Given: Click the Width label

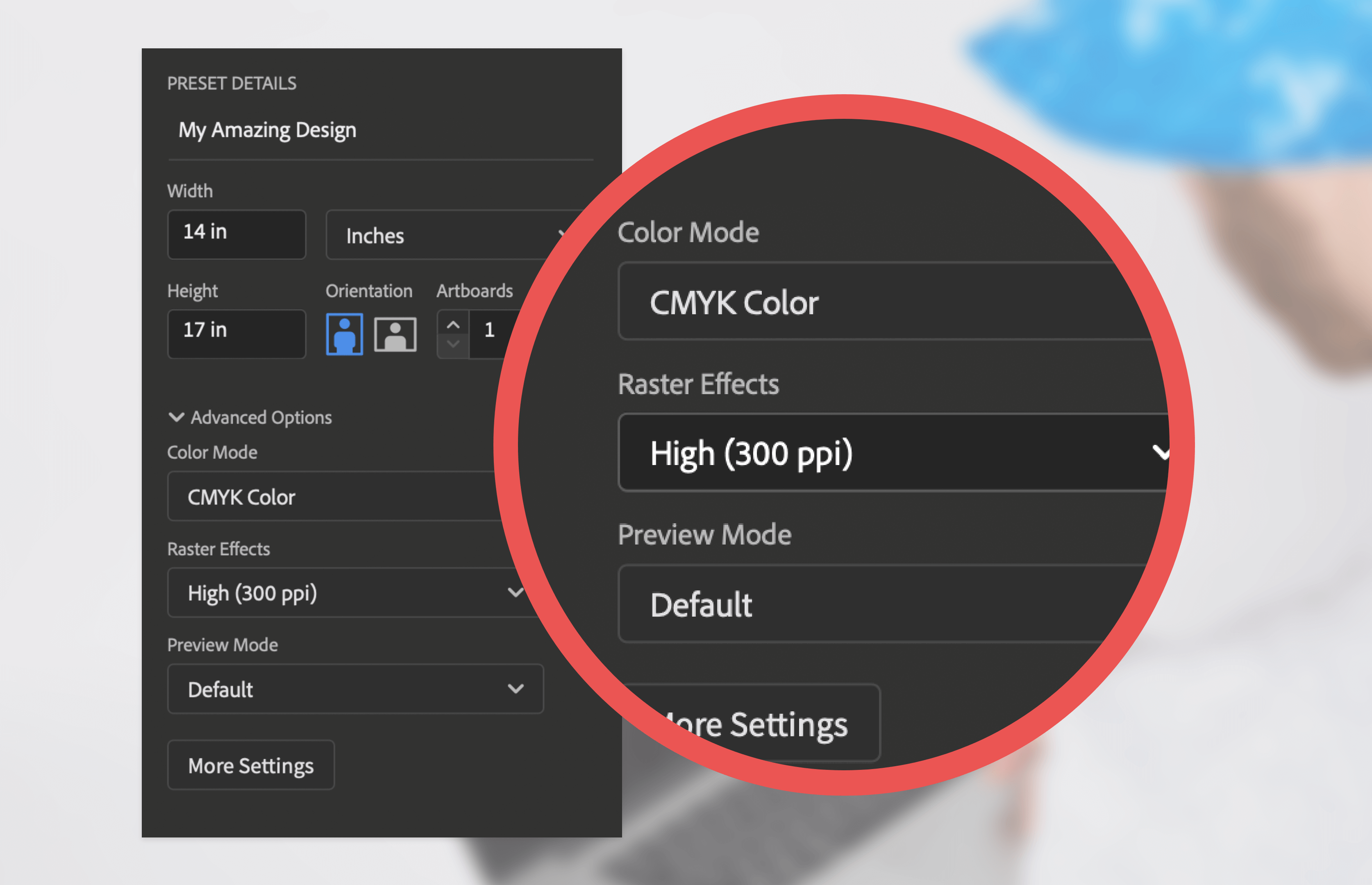Looking at the screenshot, I should point(190,191).
